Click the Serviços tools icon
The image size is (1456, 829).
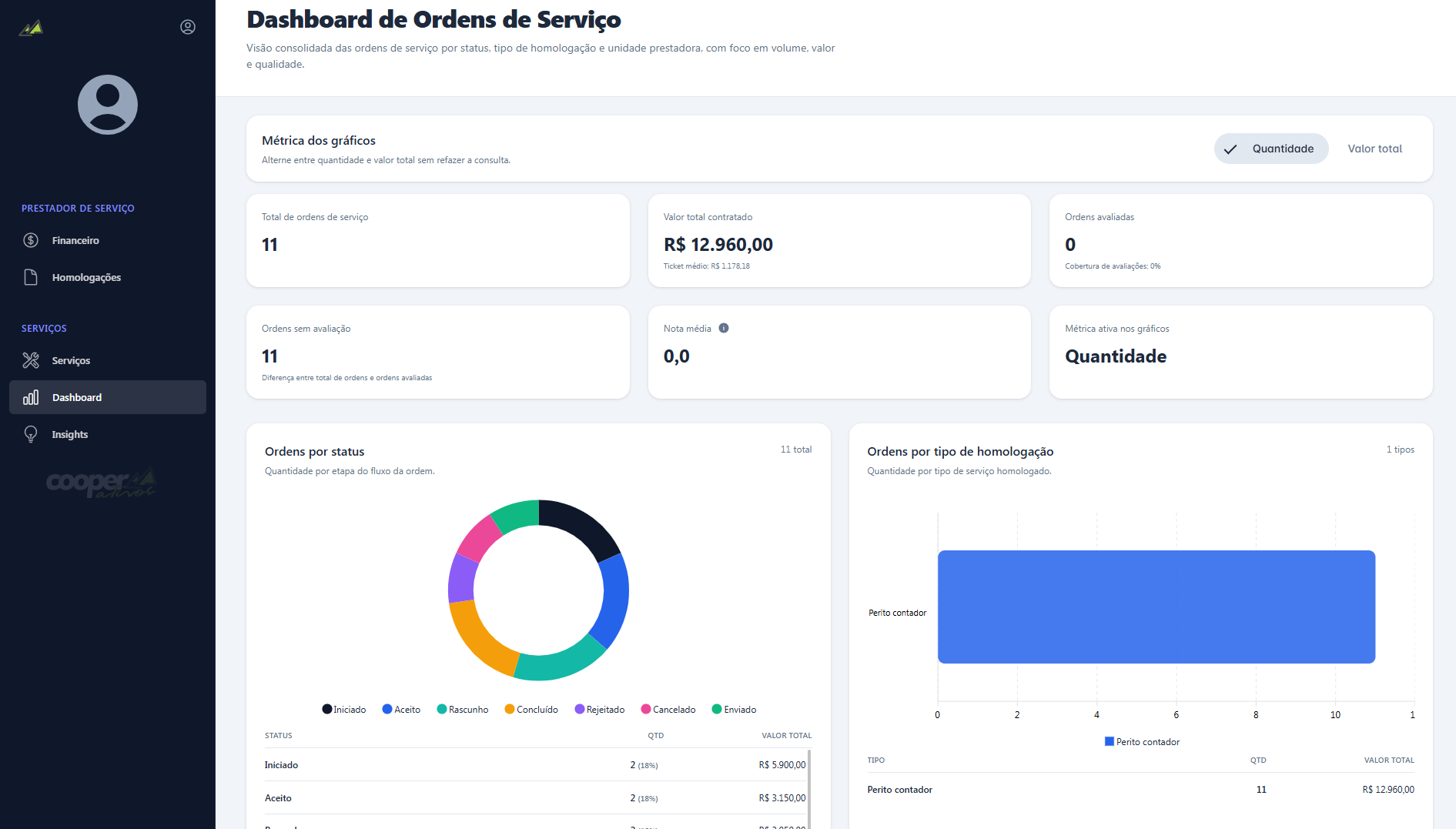31,360
